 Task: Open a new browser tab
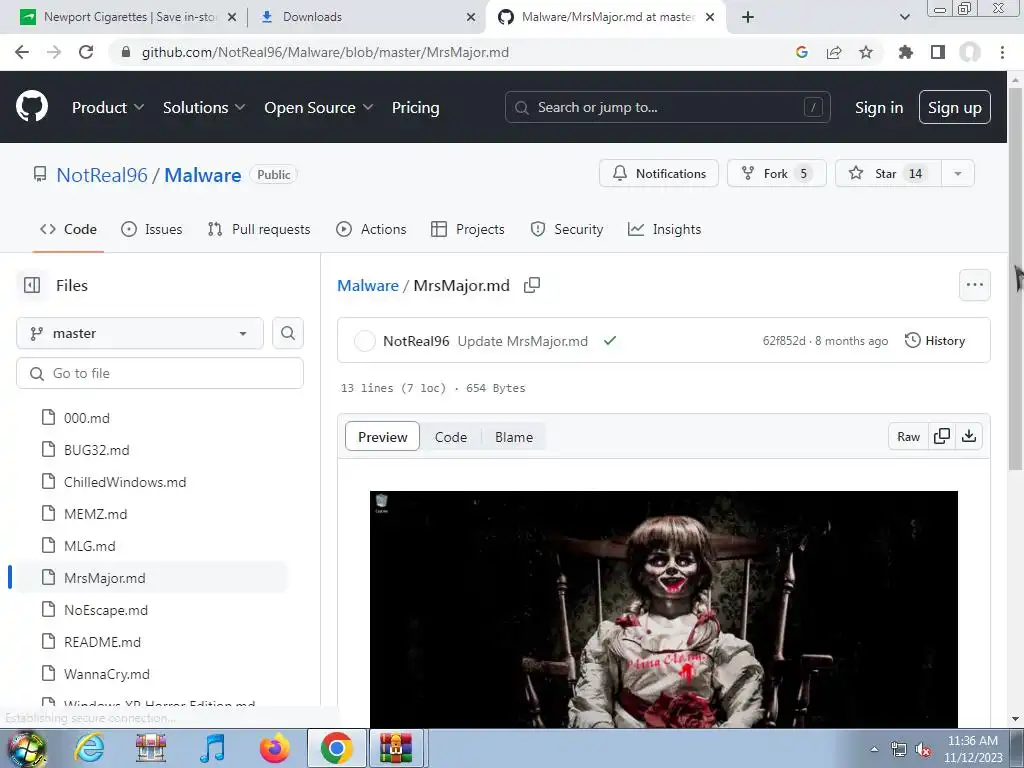pos(748,17)
